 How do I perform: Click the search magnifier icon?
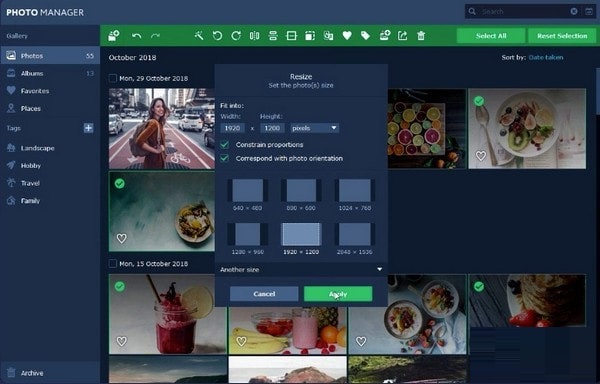473,11
